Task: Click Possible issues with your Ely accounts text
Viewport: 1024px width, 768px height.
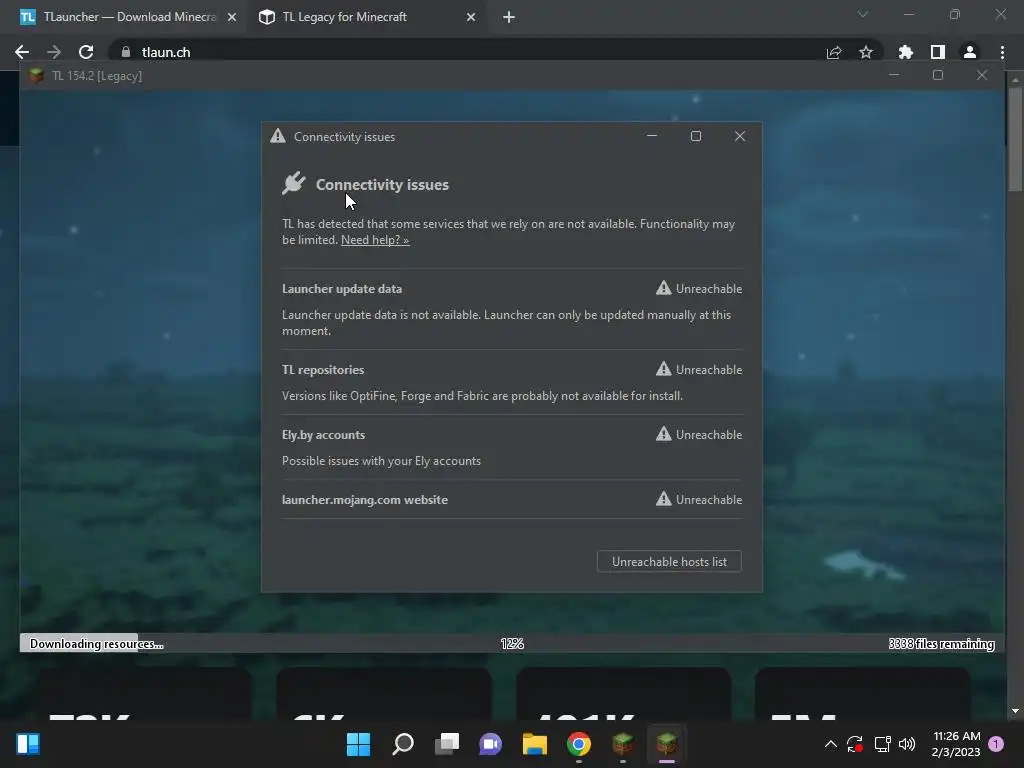Action: coord(381,461)
